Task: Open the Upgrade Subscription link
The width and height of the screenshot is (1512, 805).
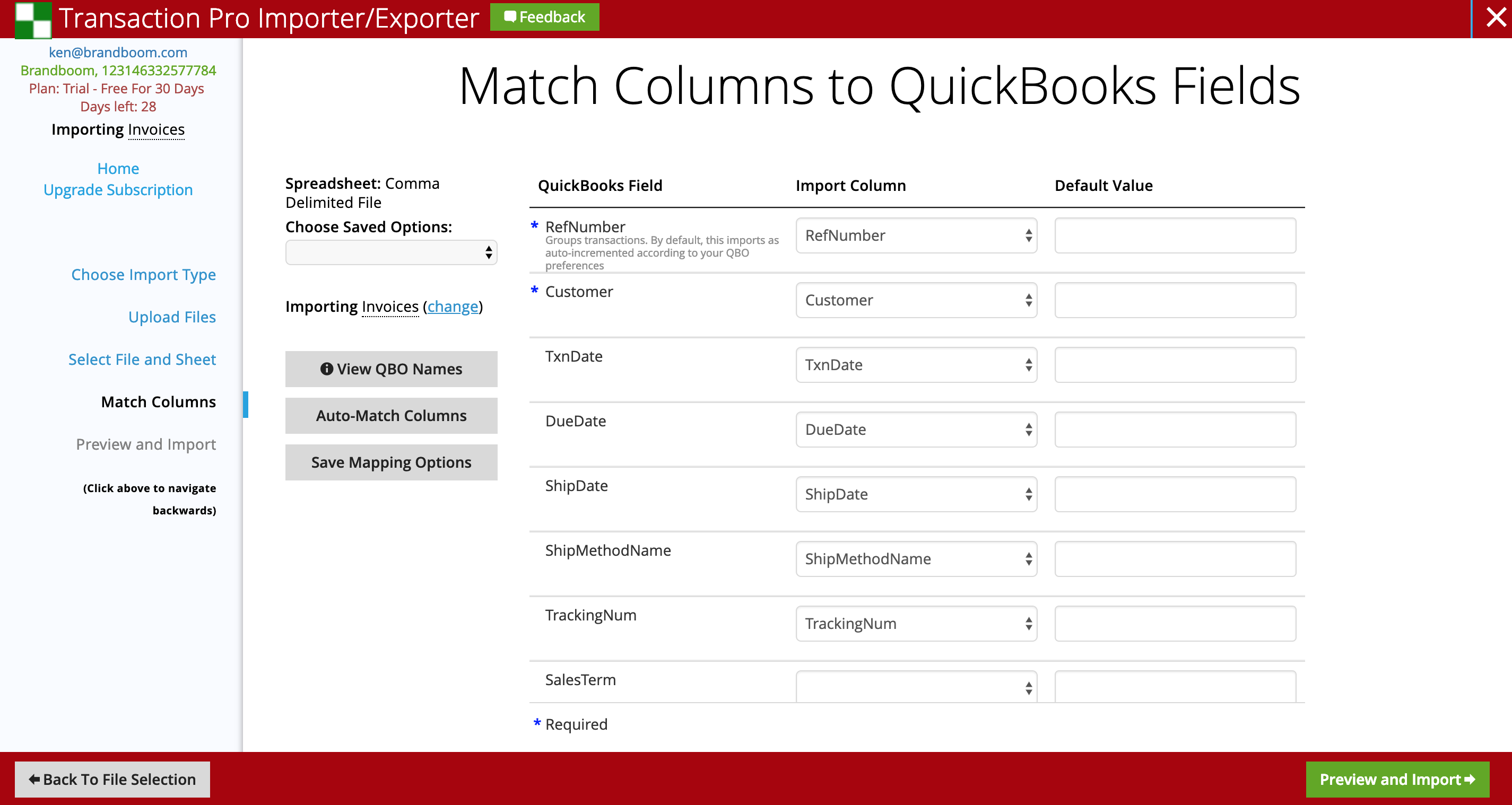Action: [x=118, y=190]
